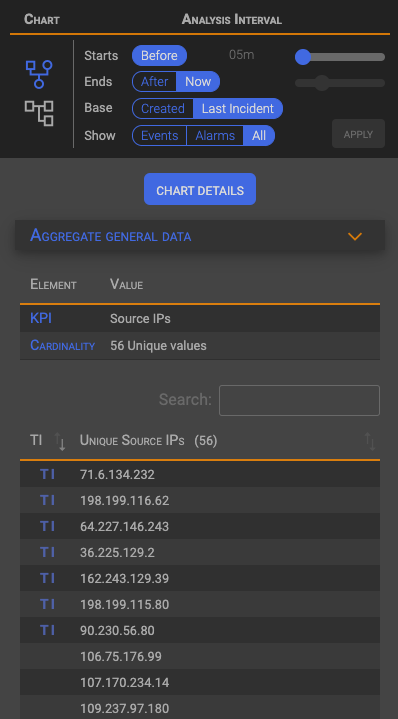Set Base to Created

[x=163, y=108]
